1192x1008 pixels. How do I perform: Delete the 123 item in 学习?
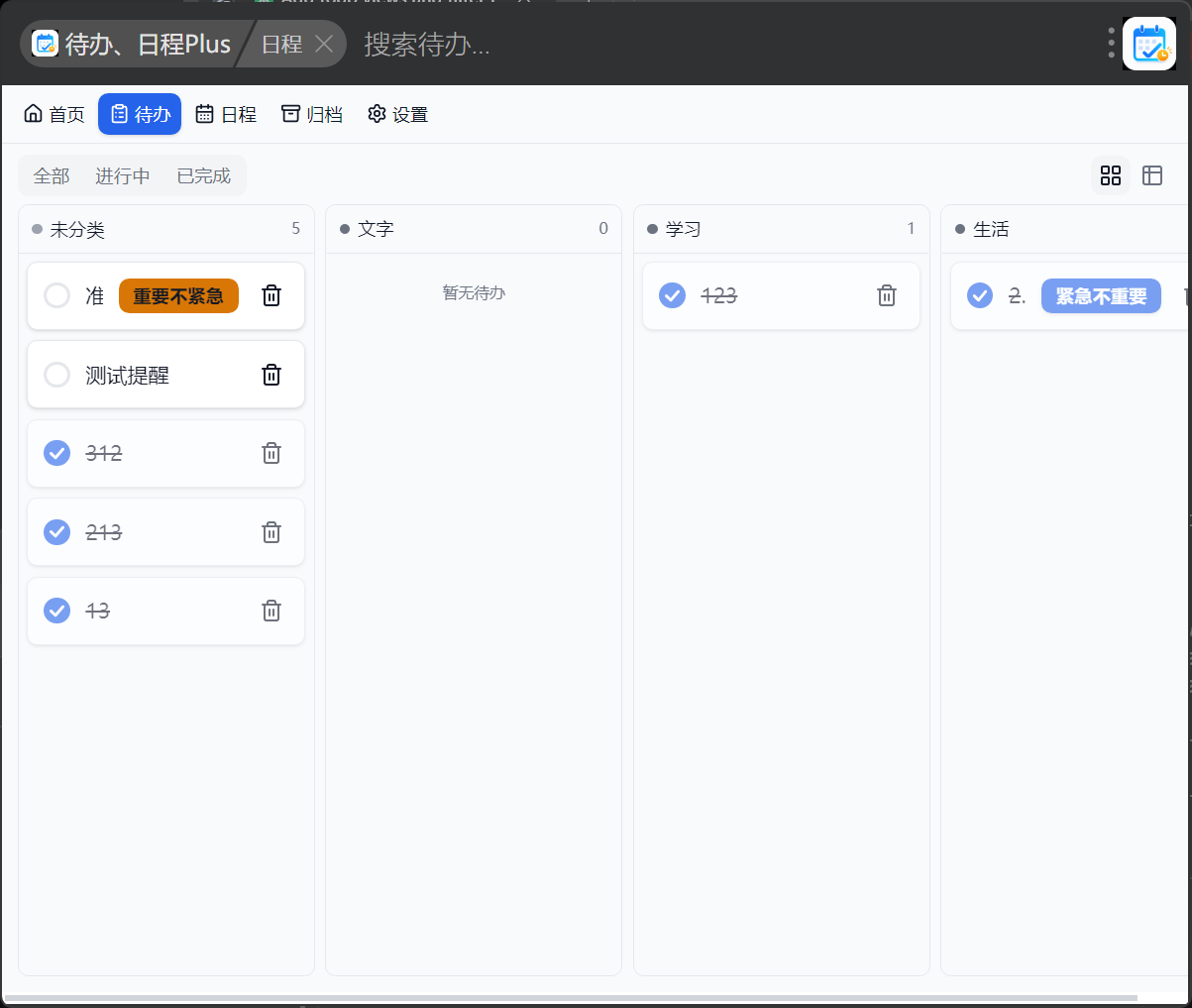887,295
